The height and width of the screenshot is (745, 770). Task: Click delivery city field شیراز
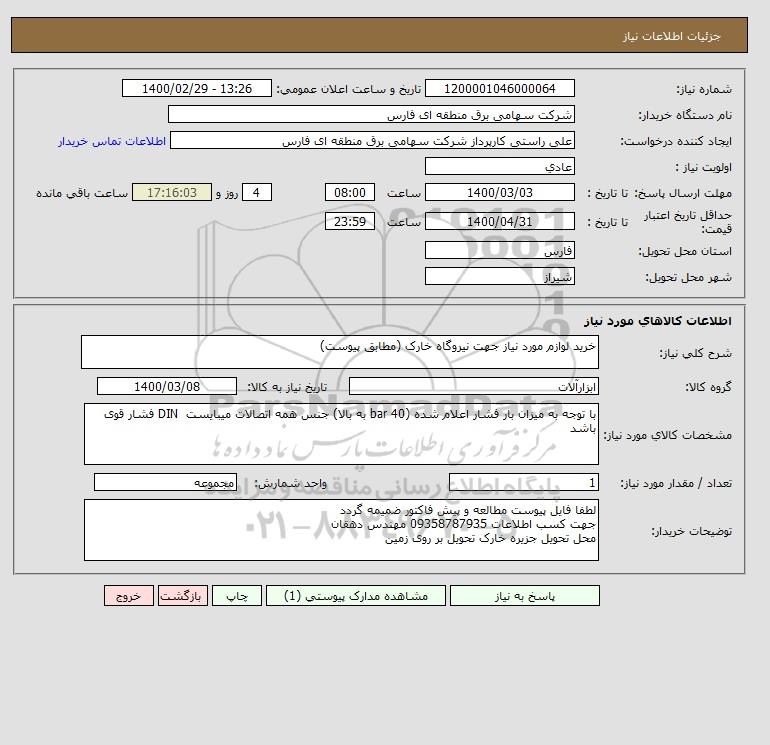point(499,276)
